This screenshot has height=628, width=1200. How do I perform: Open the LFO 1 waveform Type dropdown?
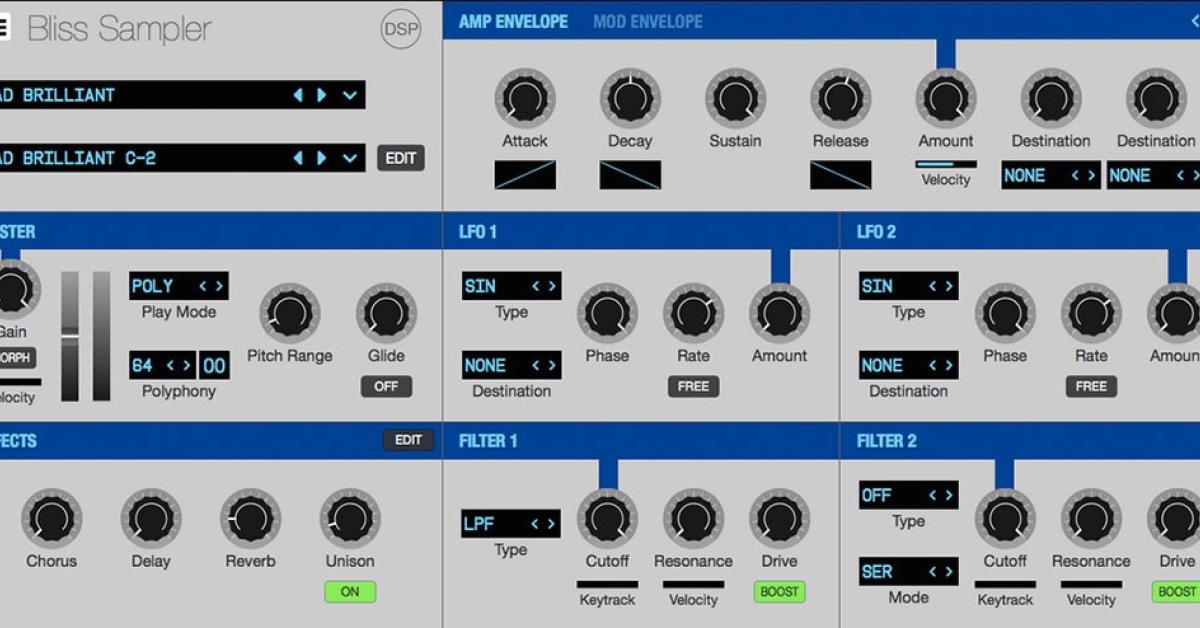pos(510,285)
